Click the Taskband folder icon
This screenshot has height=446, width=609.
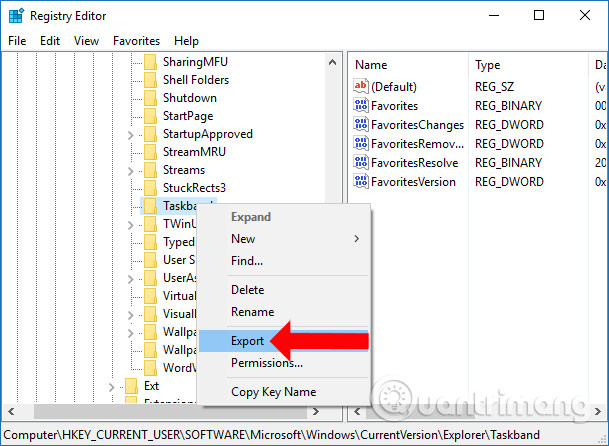click(x=150, y=206)
